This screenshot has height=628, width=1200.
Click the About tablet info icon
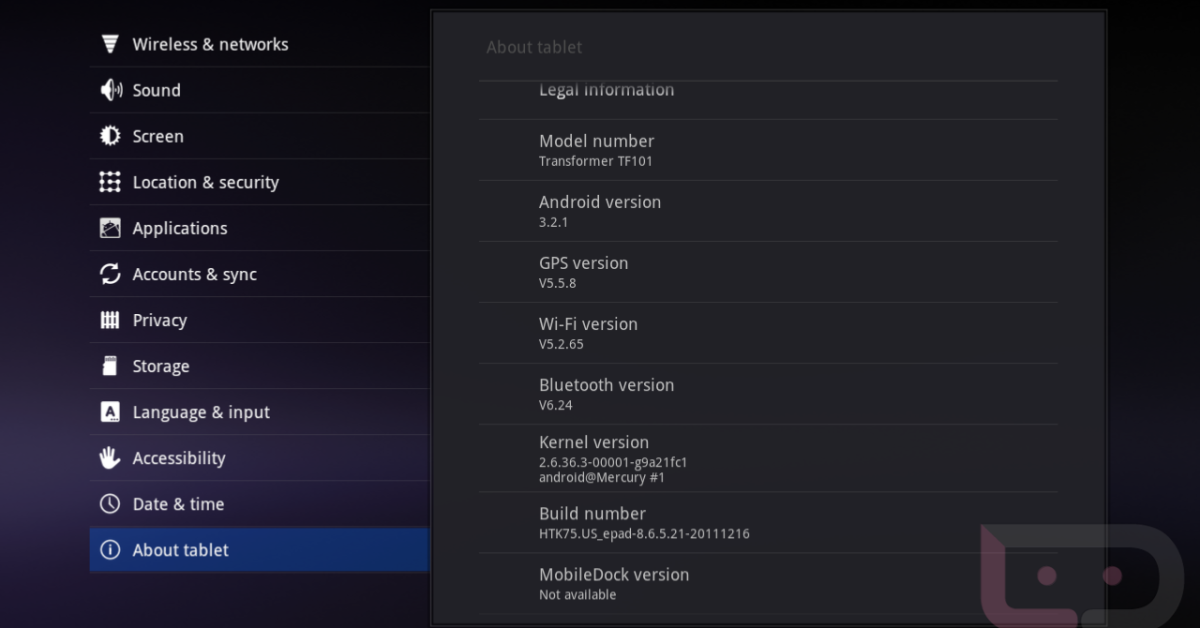click(x=110, y=550)
